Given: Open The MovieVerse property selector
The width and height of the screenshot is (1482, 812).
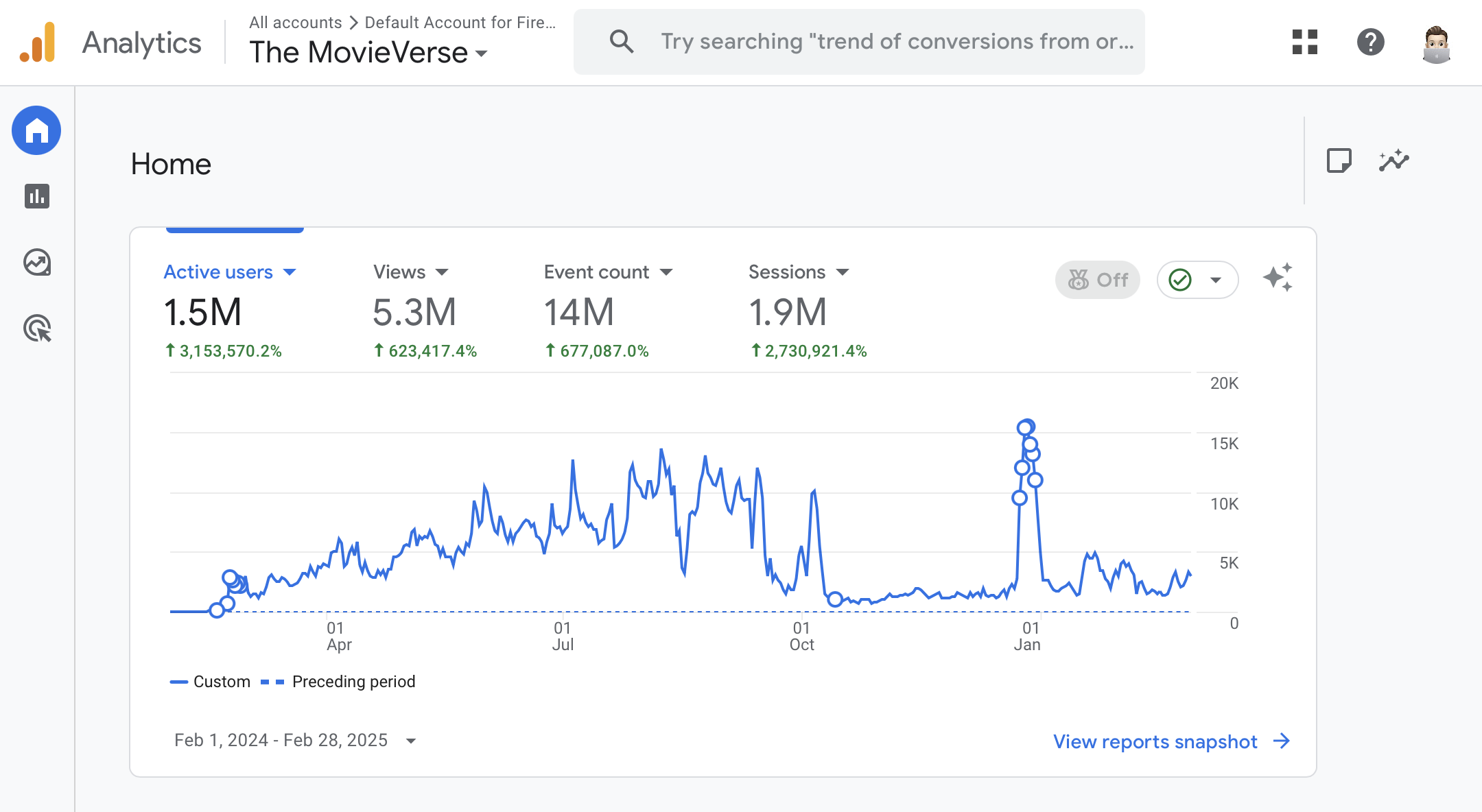Looking at the screenshot, I should (x=368, y=53).
